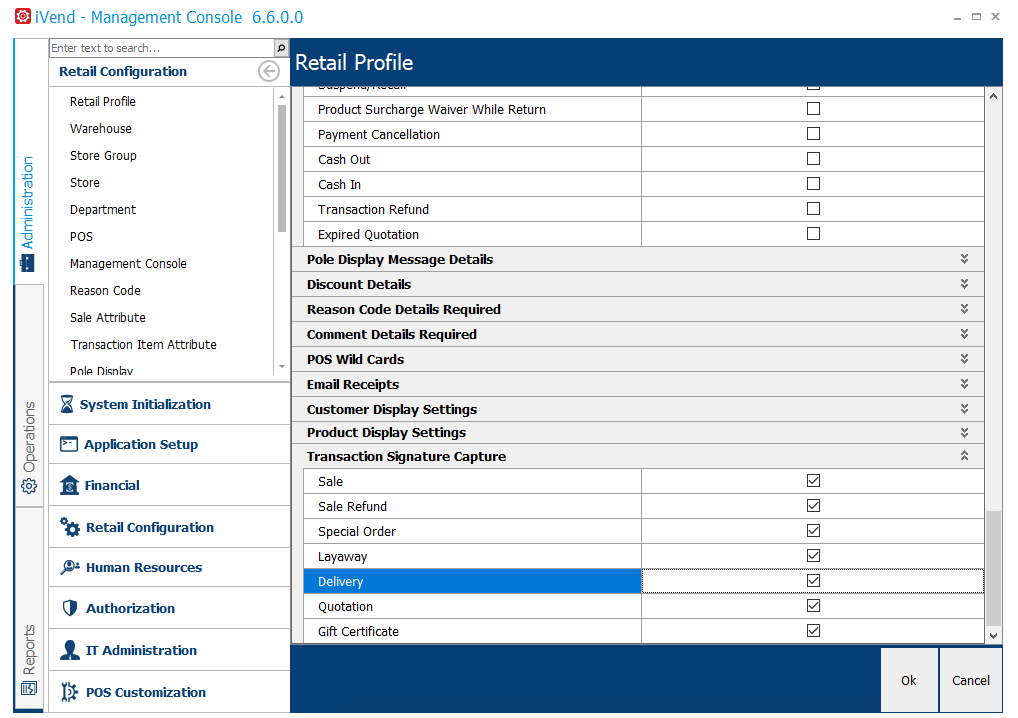Open the Financial menu
This screenshot has width=1018, height=718.
tap(169, 485)
